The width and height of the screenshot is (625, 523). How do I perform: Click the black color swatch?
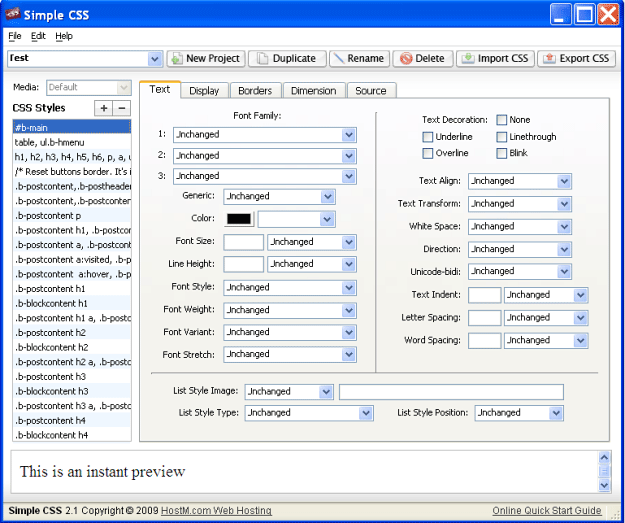[x=239, y=219]
